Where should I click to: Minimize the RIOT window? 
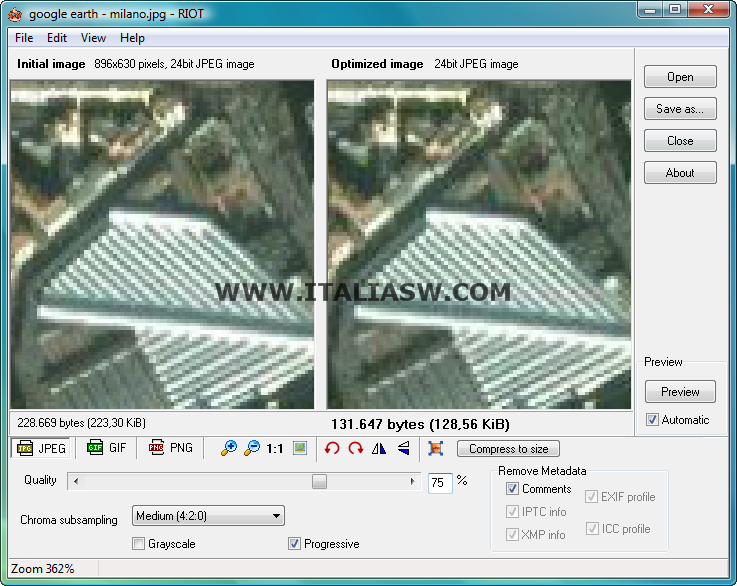651,9
